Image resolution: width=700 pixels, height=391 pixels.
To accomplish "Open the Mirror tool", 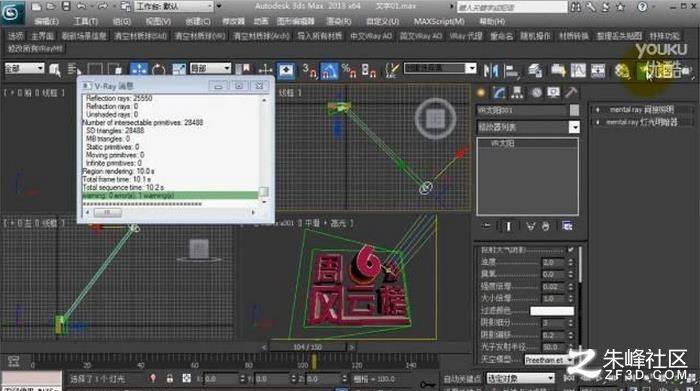I will pos(491,70).
